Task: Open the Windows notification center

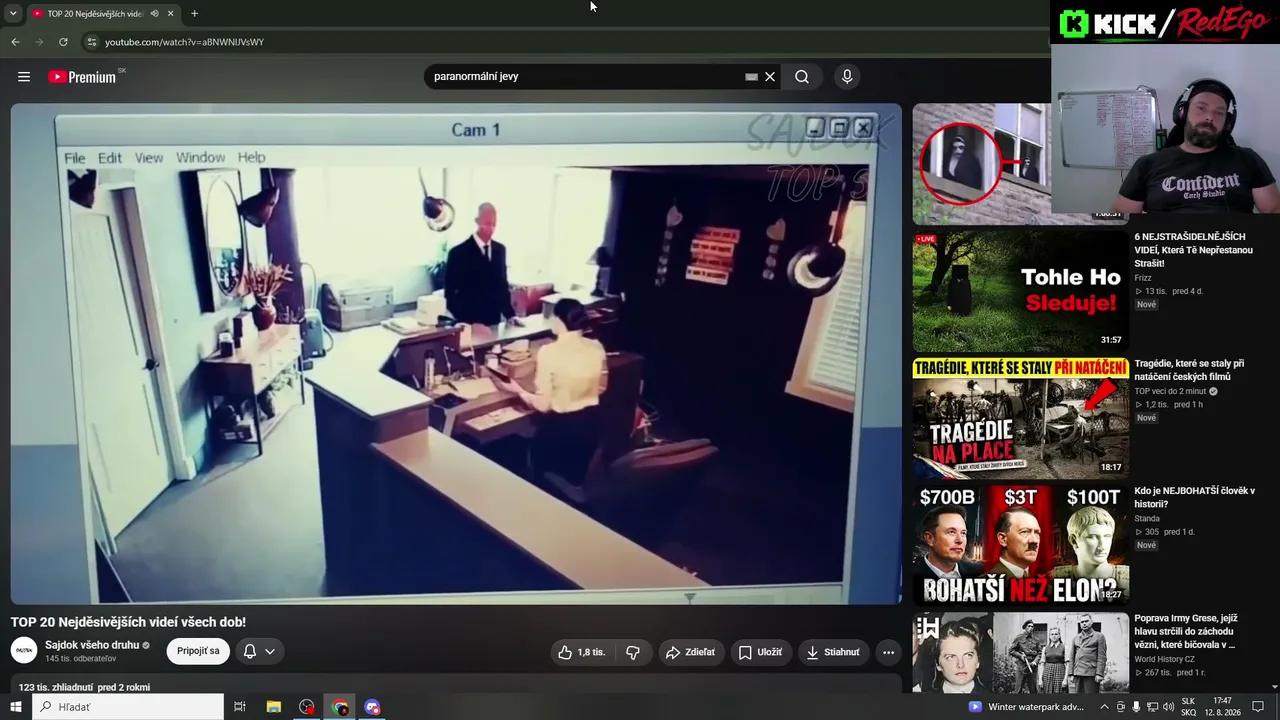Action: pos(1258,707)
